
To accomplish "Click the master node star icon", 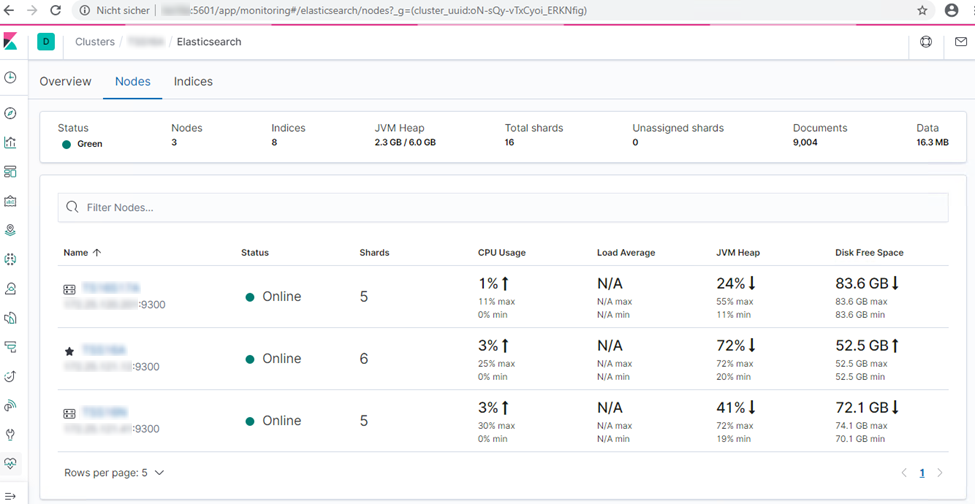I will (x=69, y=351).
